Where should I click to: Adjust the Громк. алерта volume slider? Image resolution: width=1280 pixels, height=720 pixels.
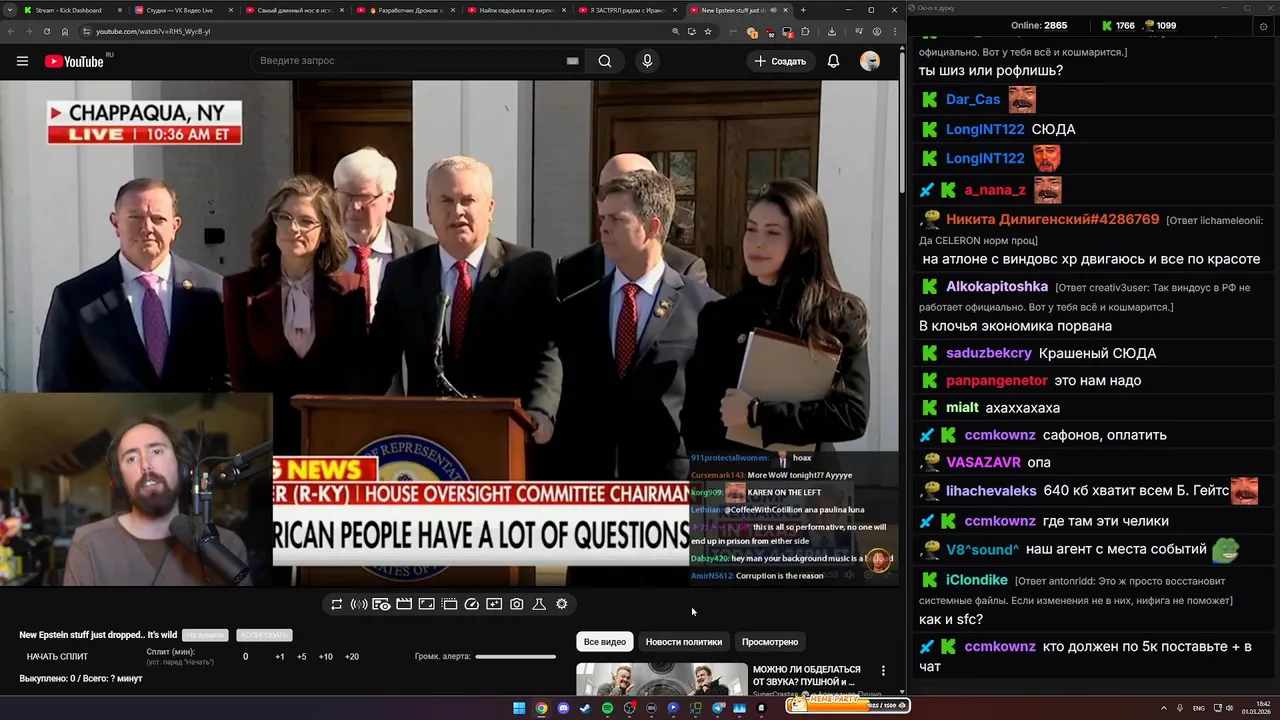coord(515,657)
